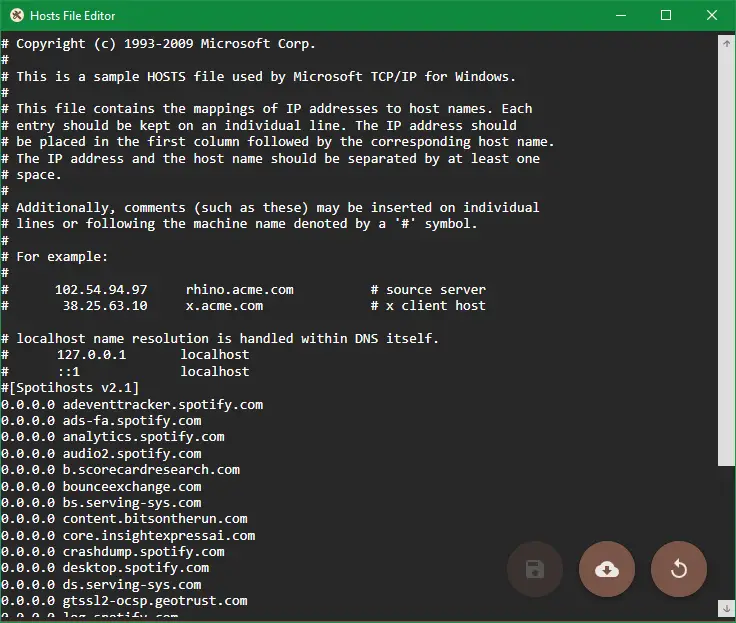Click the scrollbar up arrow

(727, 44)
